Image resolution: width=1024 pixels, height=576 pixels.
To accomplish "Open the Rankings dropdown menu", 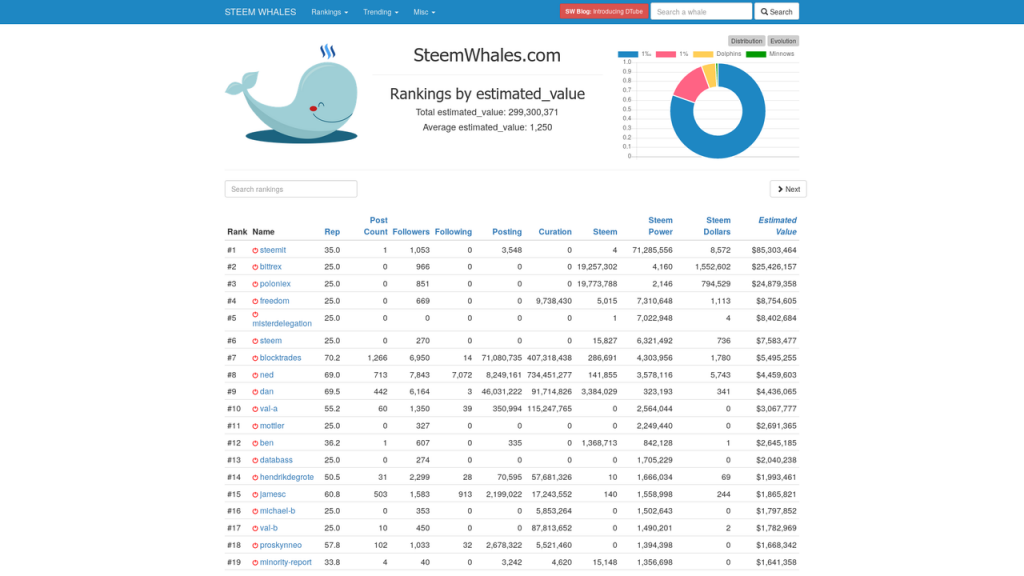I will coord(330,12).
